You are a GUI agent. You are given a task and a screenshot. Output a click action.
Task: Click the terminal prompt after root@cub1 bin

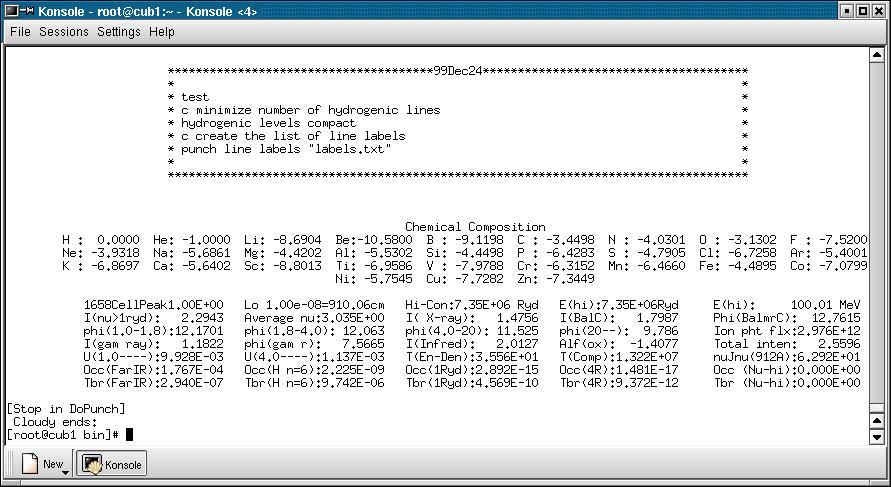(x=129, y=434)
